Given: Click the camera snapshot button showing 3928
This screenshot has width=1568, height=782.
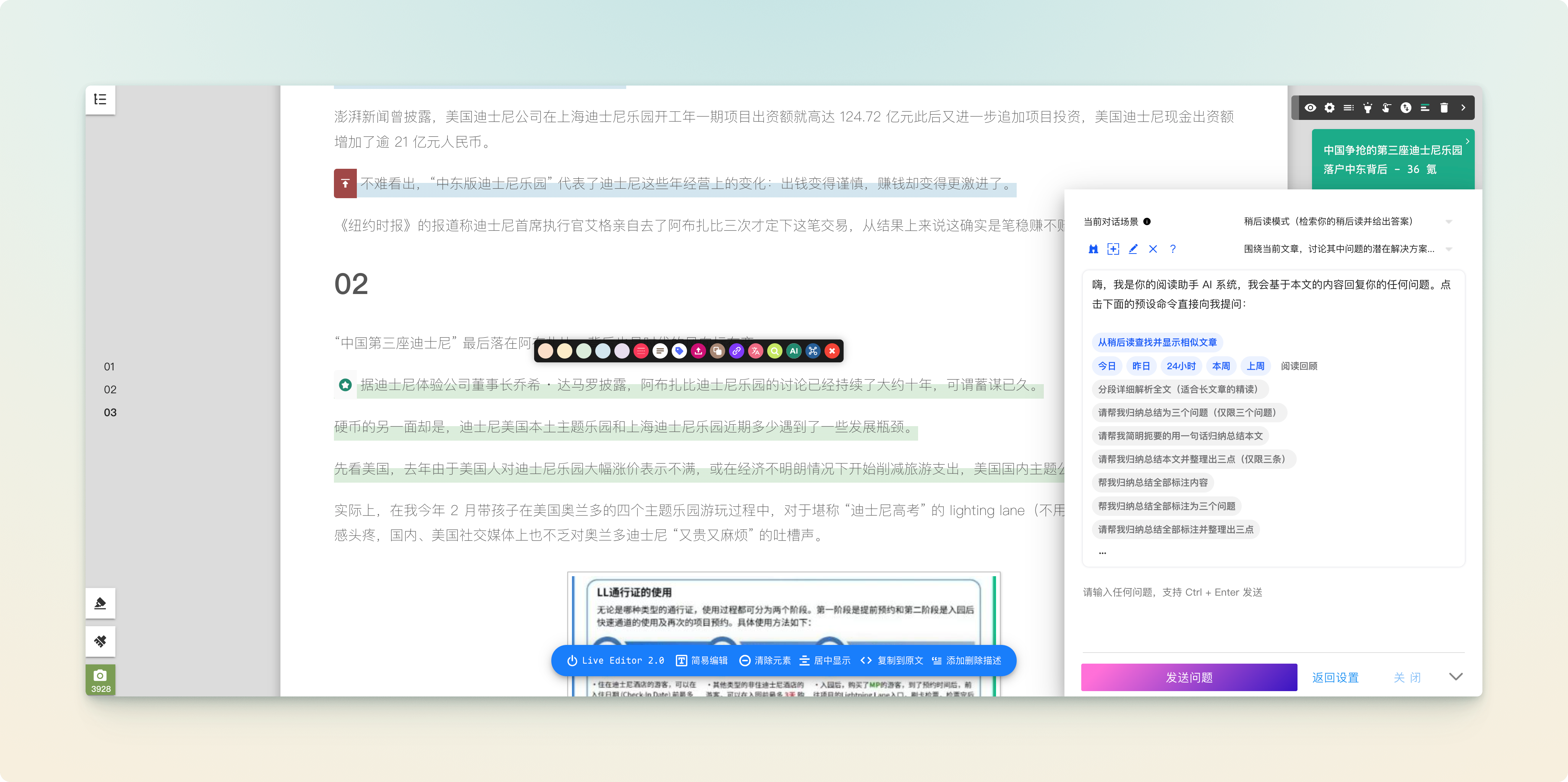Looking at the screenshot, I should (100, 680).
